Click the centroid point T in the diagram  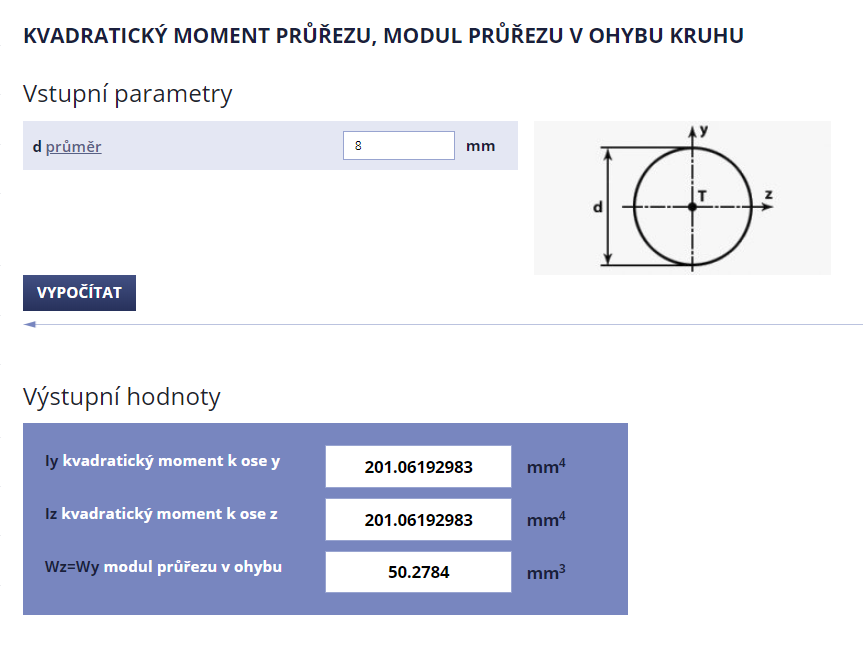coord(692,206)
